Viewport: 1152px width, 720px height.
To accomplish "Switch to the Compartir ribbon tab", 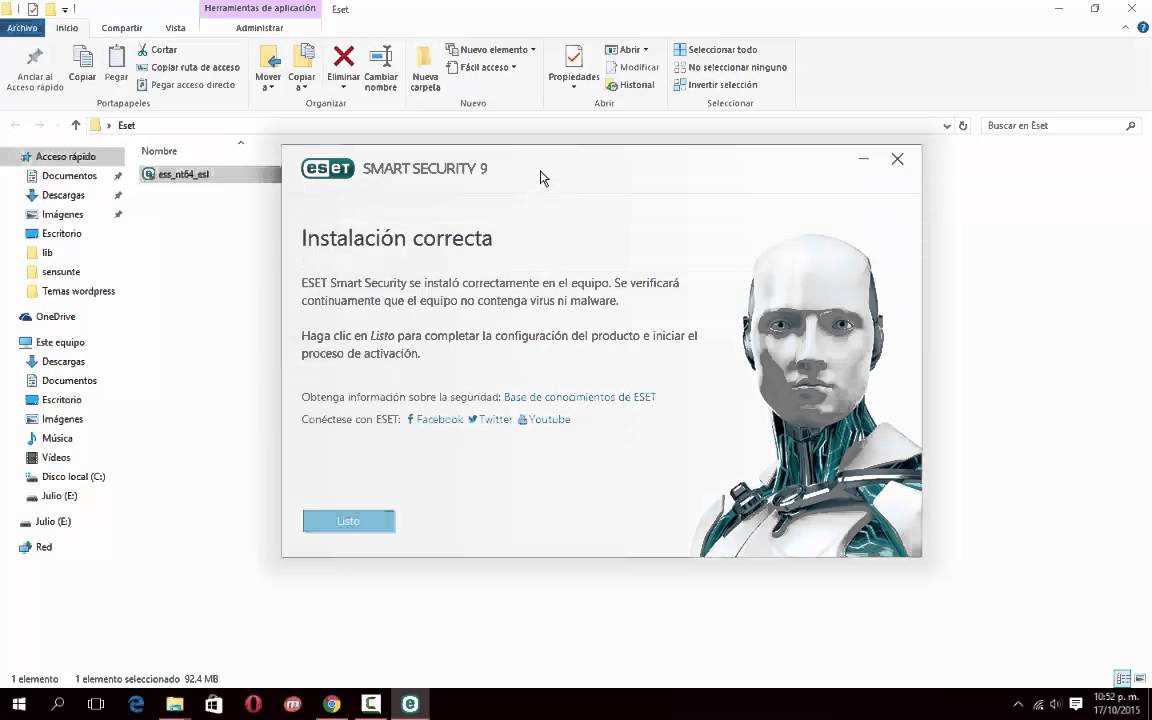I will pos(122,28).
